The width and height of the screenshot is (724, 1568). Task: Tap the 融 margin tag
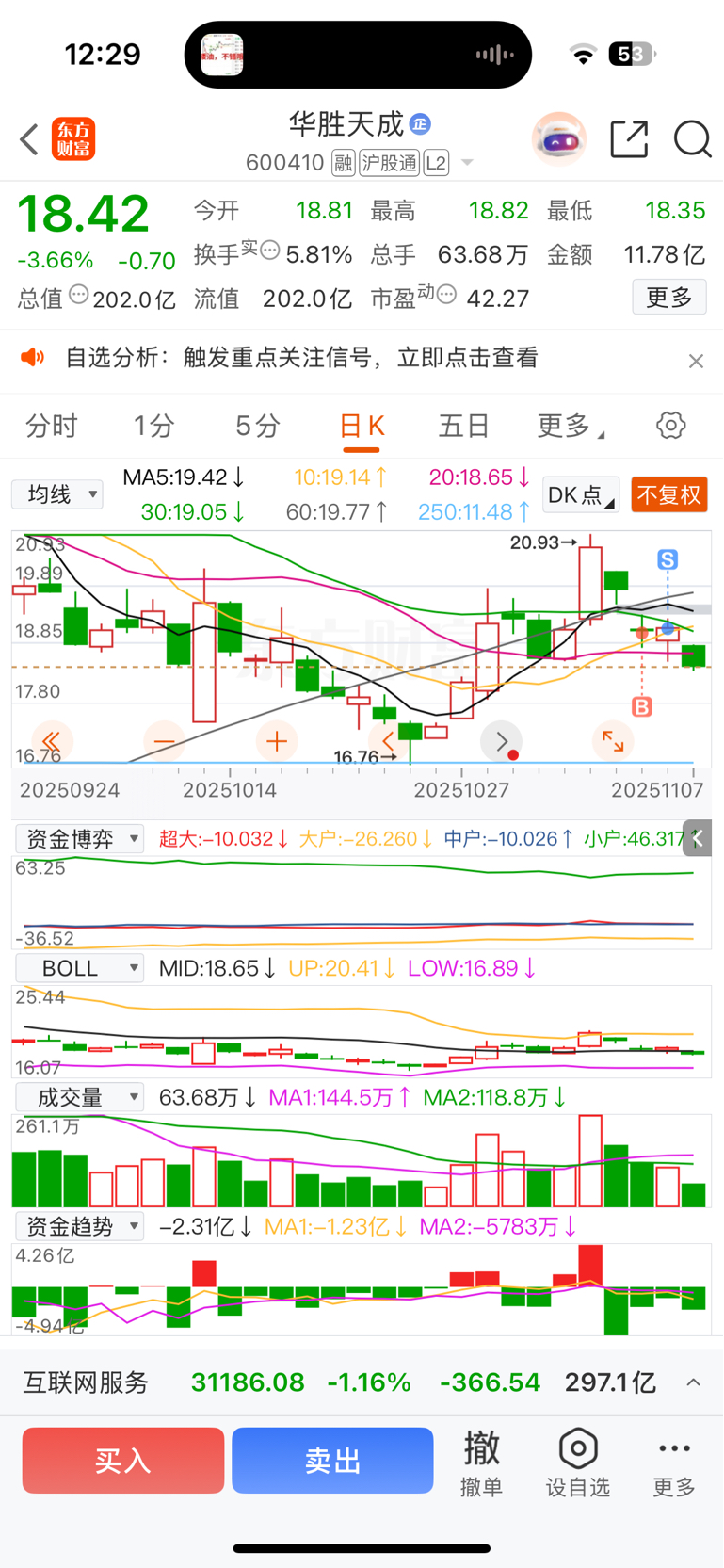coord(344,163)
